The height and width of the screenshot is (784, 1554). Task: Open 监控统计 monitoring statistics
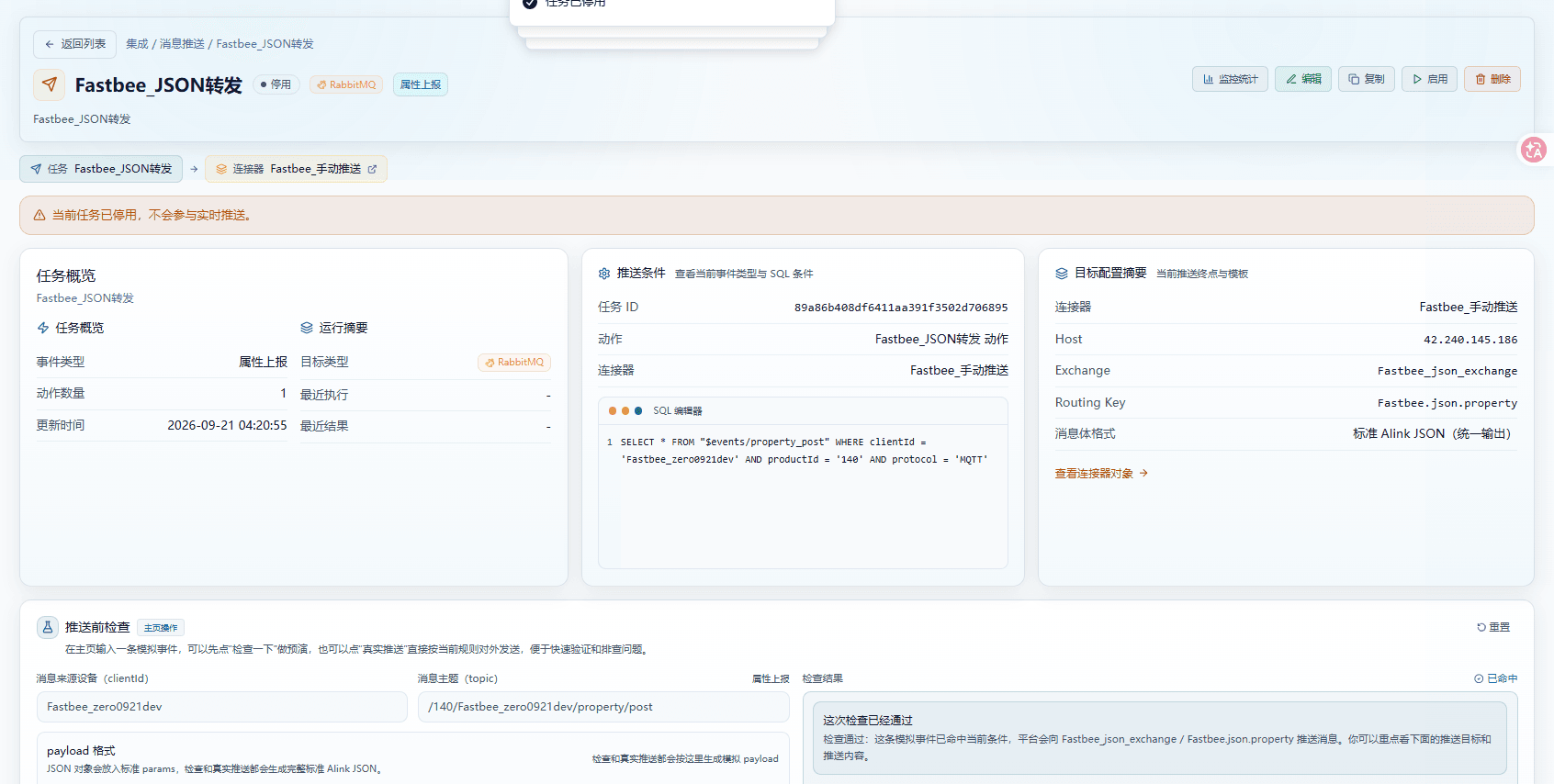1230,79
